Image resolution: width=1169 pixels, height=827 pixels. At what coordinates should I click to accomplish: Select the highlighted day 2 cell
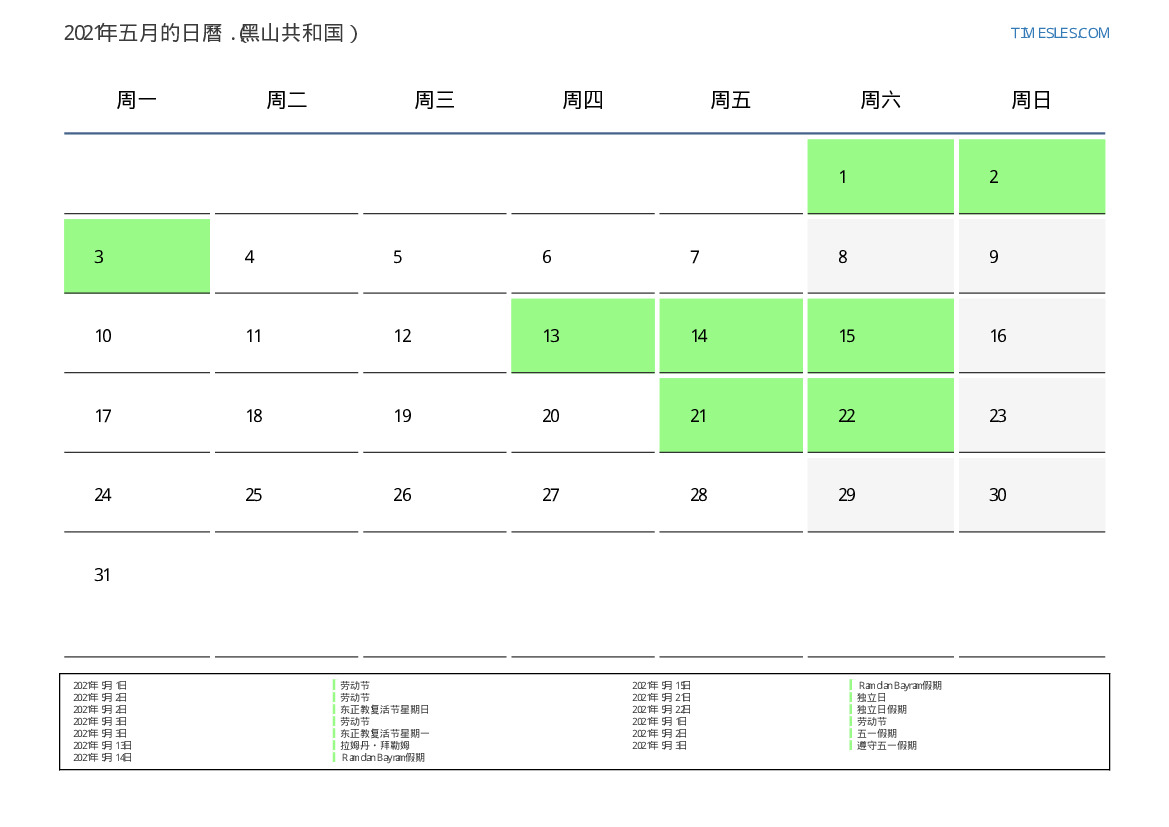point(1031,177)
